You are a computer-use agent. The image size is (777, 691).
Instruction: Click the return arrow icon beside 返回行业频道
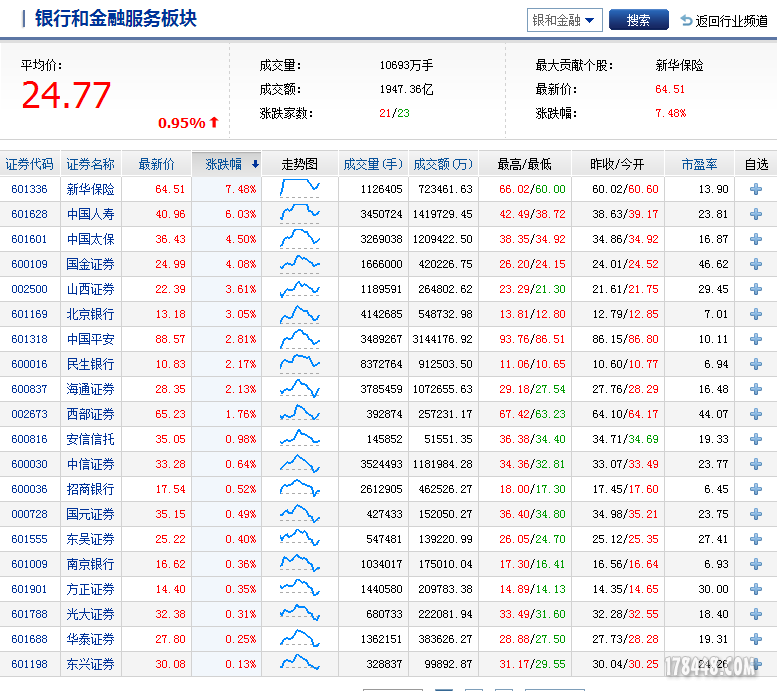point(686,21)
